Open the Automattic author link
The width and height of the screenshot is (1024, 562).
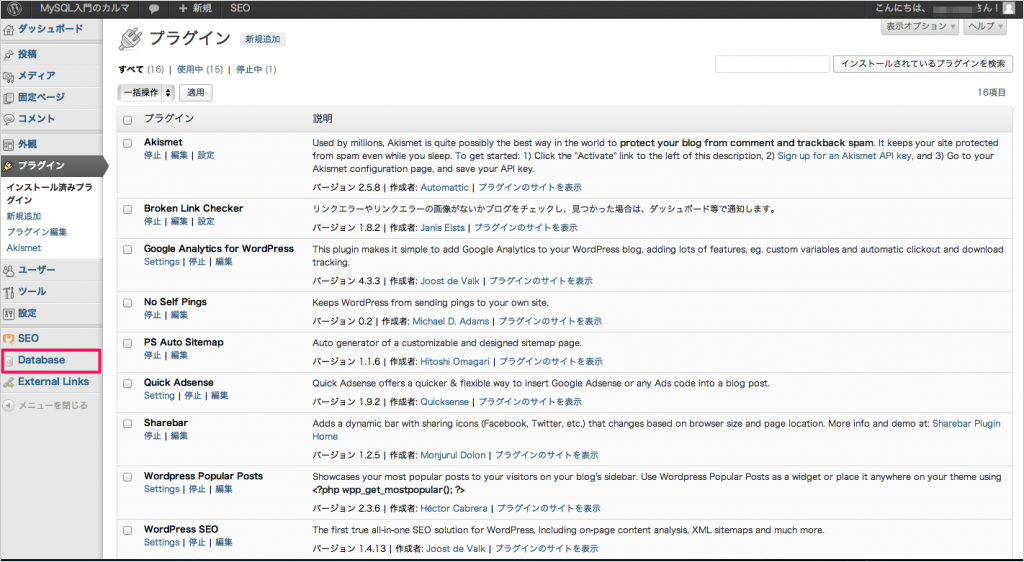coord(444,187)
